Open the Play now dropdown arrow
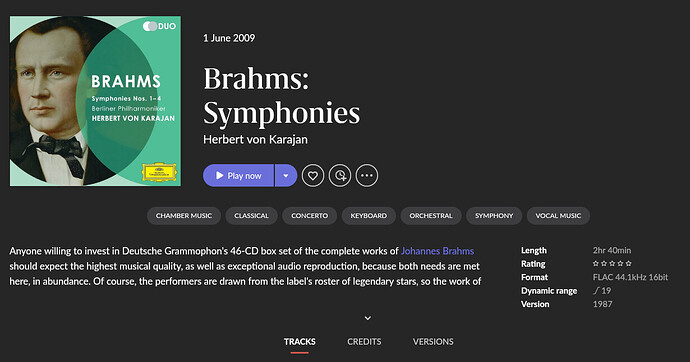Screen dimensions: 690x362 click(286, 176)
